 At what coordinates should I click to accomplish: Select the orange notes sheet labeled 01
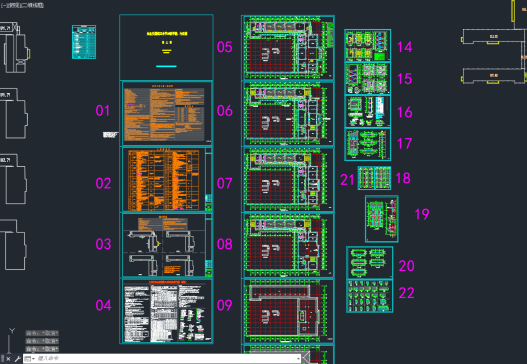[167, 113]
